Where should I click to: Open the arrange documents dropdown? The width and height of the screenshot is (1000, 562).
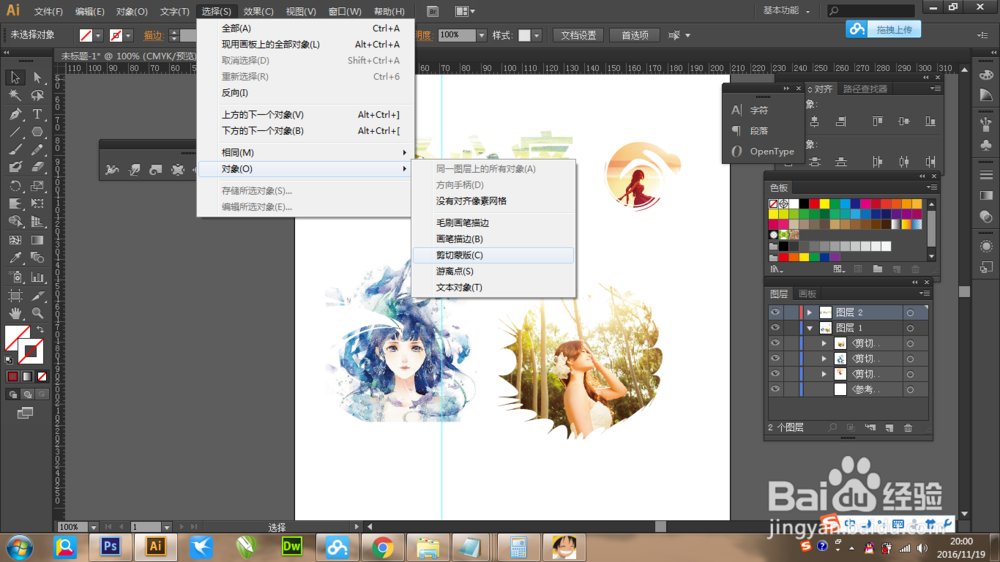pos(465,11)
